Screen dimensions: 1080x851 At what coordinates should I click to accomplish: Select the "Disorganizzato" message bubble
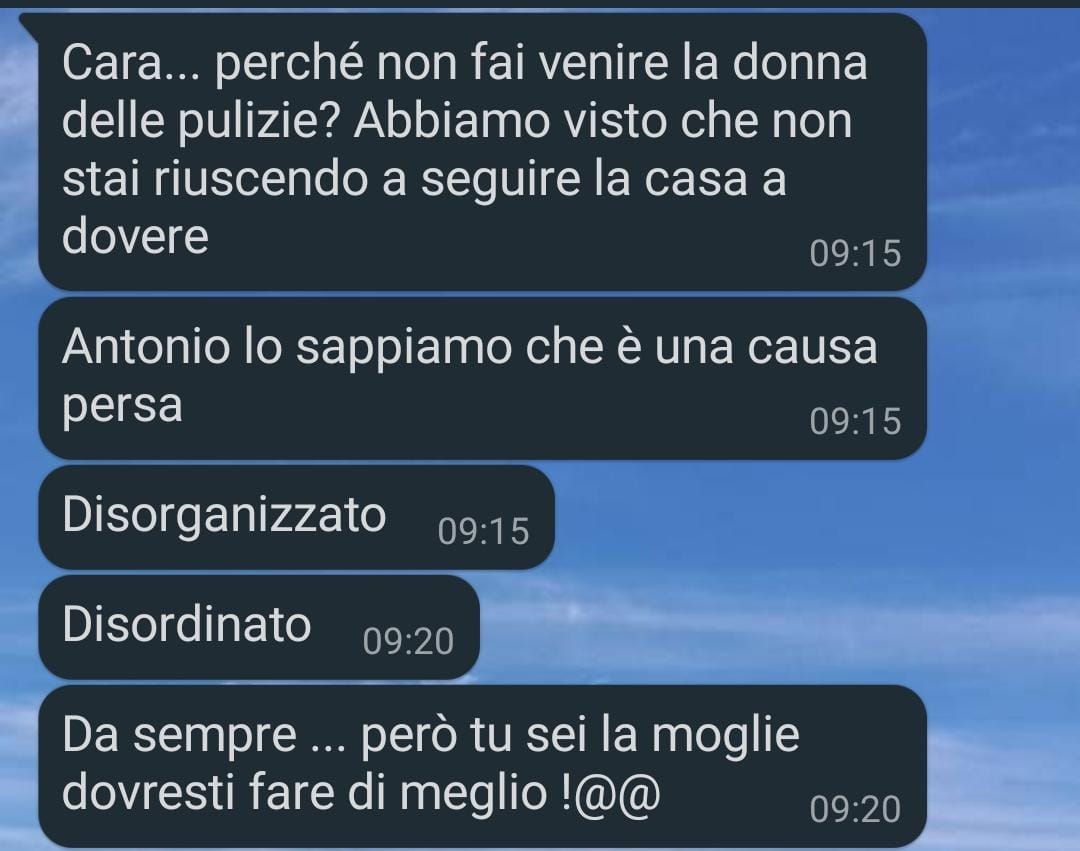(x=296, y=517)
